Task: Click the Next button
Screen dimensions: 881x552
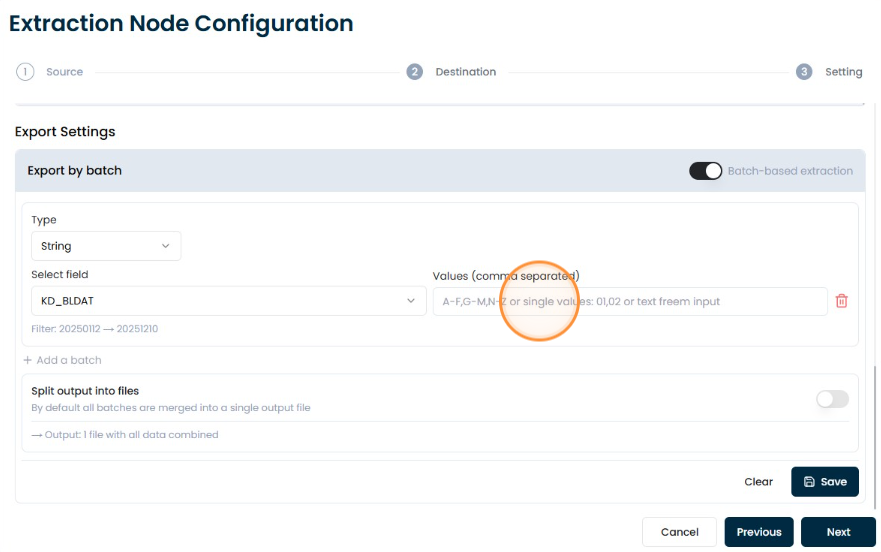Action: (x=838, y=532)
